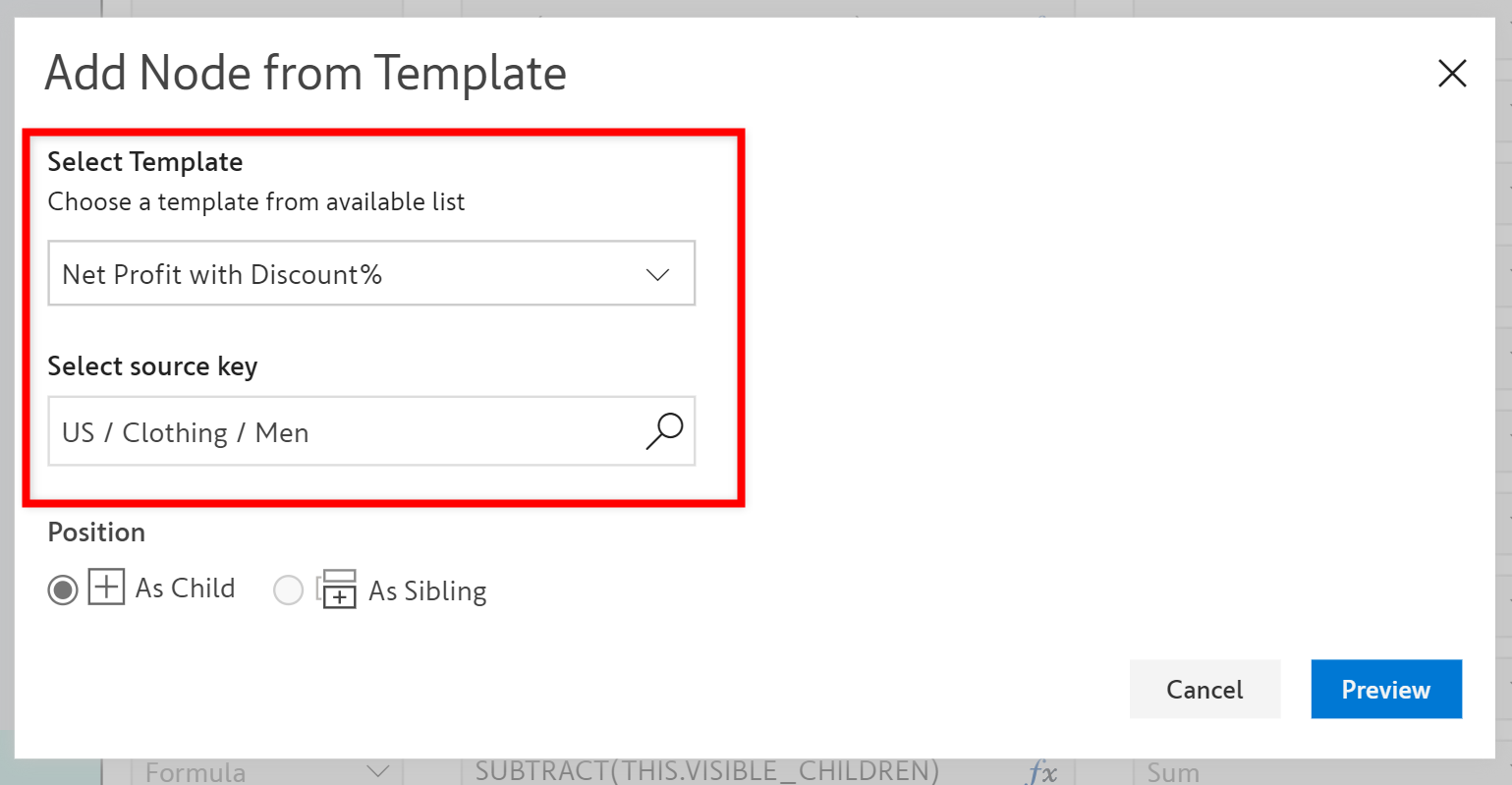This screenshot has height=785, width=1512.
Task: Select the As Sibling radio button
Action: pyautogui.click(x=288, y=590)
